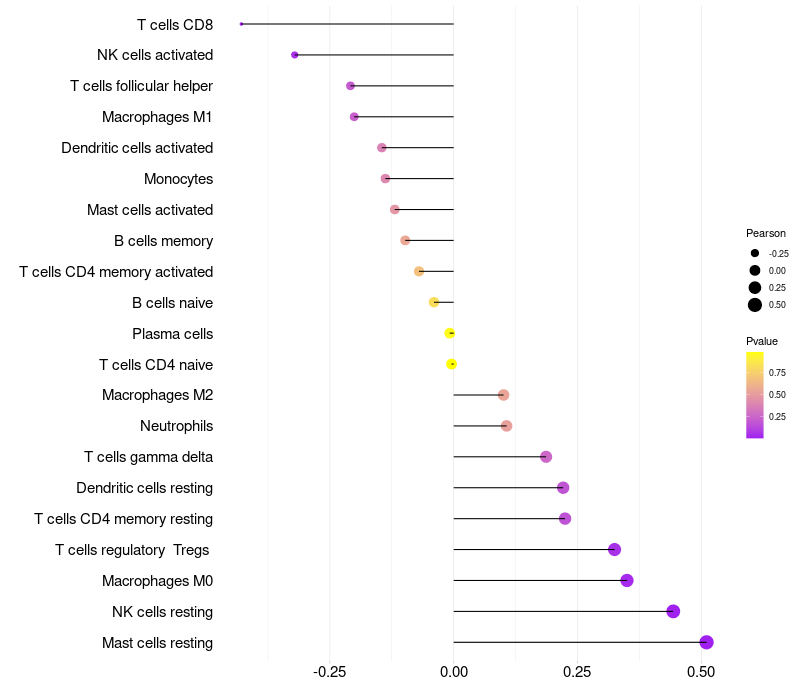
Task: Click the Dendritic cells resting dot
Action: tap(563, 488)
